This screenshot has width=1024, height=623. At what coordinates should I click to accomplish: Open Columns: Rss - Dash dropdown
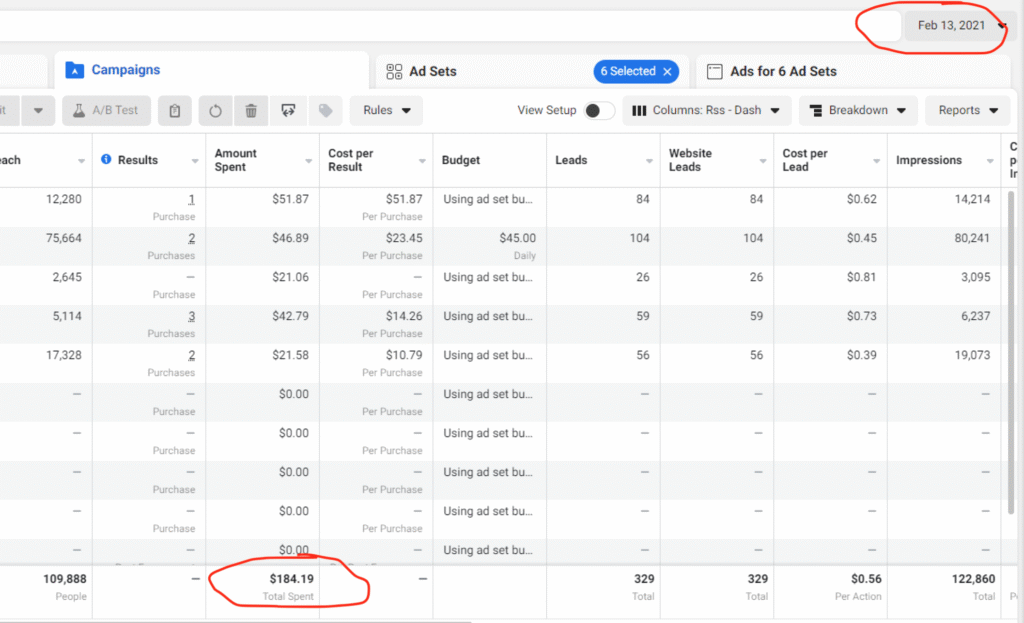(x=707, y=110)
